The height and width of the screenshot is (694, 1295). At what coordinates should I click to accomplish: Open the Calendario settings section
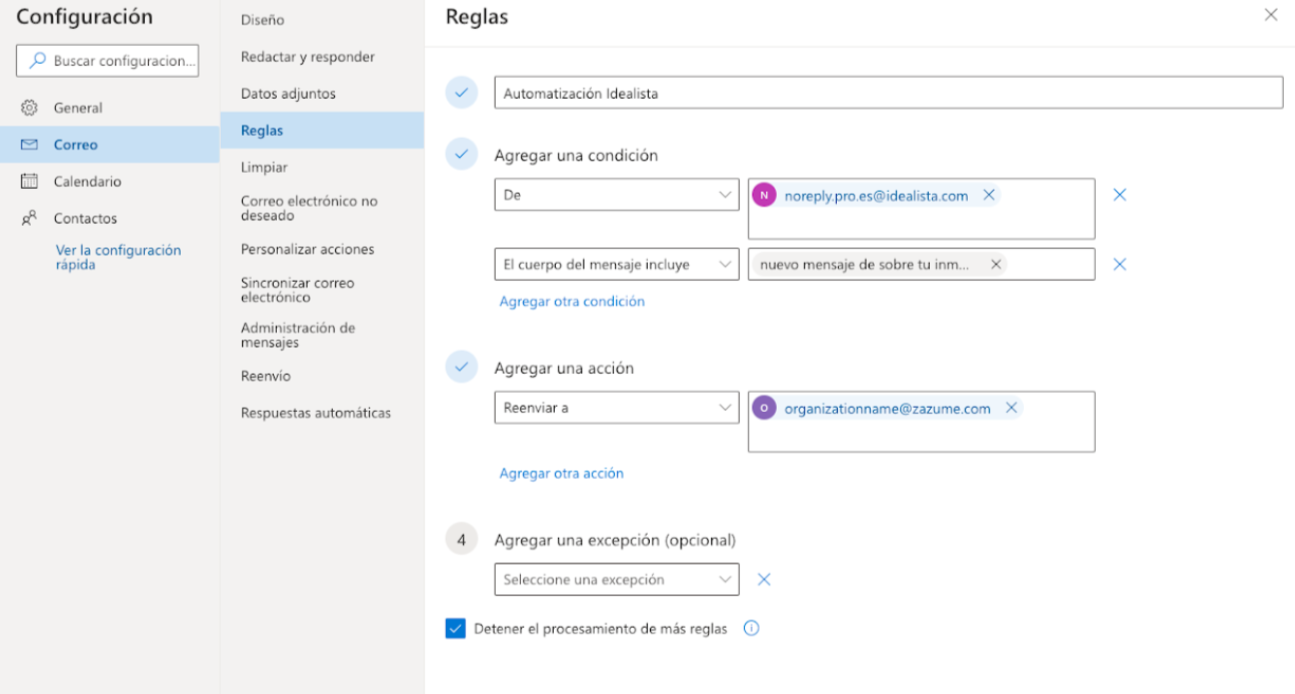point(87,182)
